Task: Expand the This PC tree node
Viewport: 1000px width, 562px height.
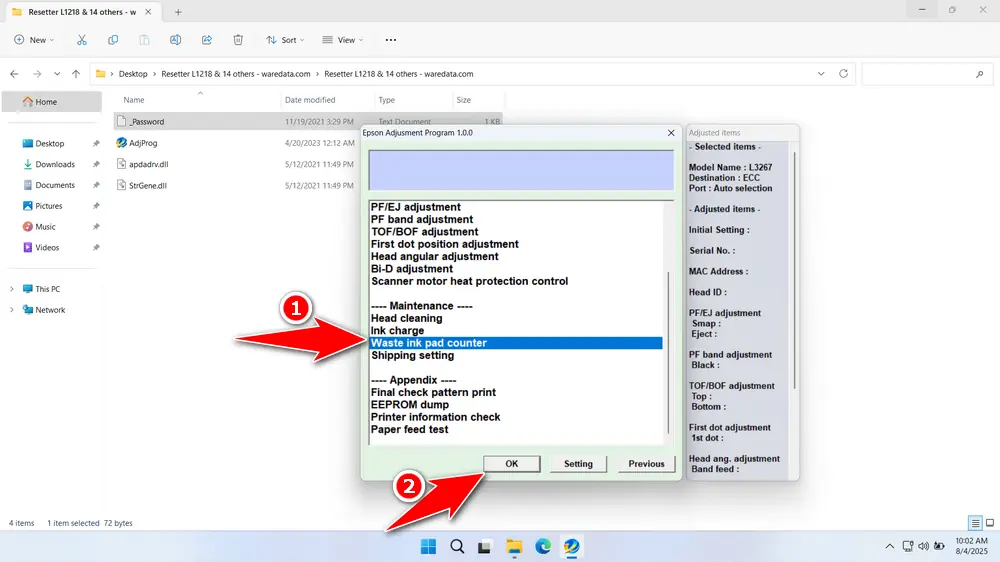Action: pos(11,289)
